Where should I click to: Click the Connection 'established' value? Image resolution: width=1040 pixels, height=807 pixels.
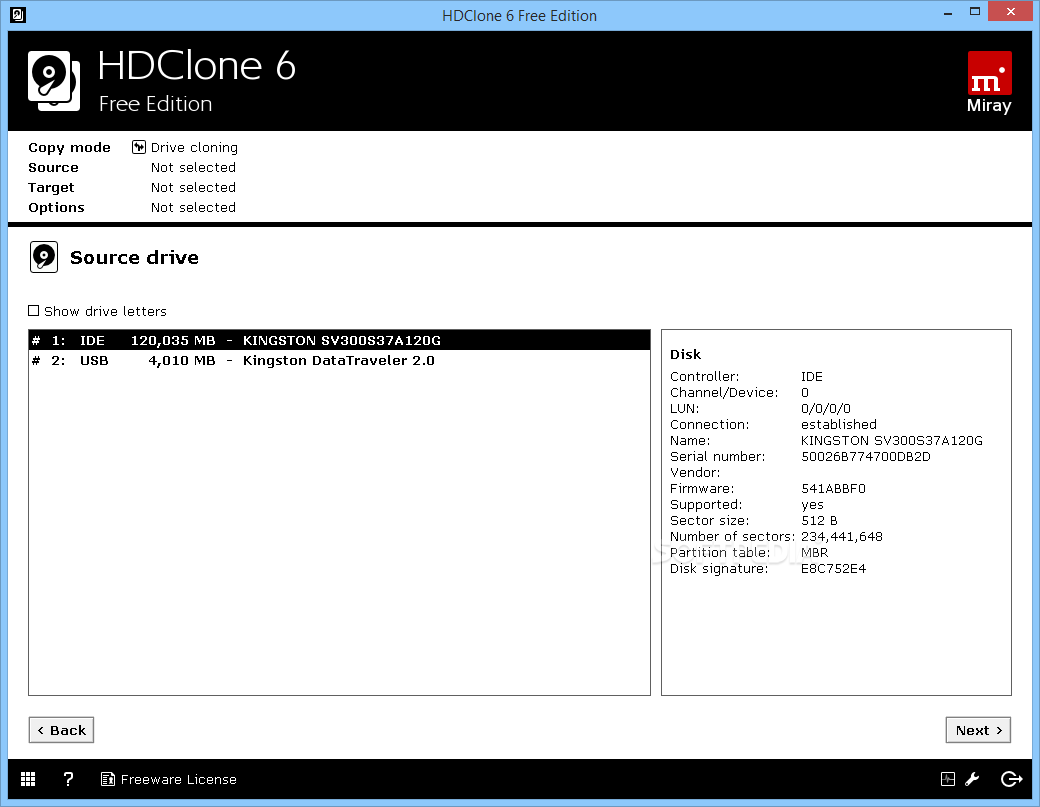tap(839, 424)
